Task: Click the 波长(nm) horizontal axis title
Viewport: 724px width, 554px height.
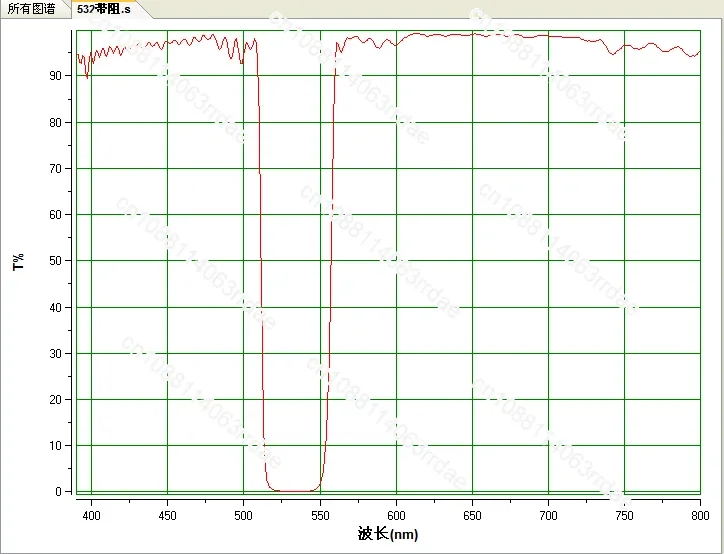Action: (388, 534)
